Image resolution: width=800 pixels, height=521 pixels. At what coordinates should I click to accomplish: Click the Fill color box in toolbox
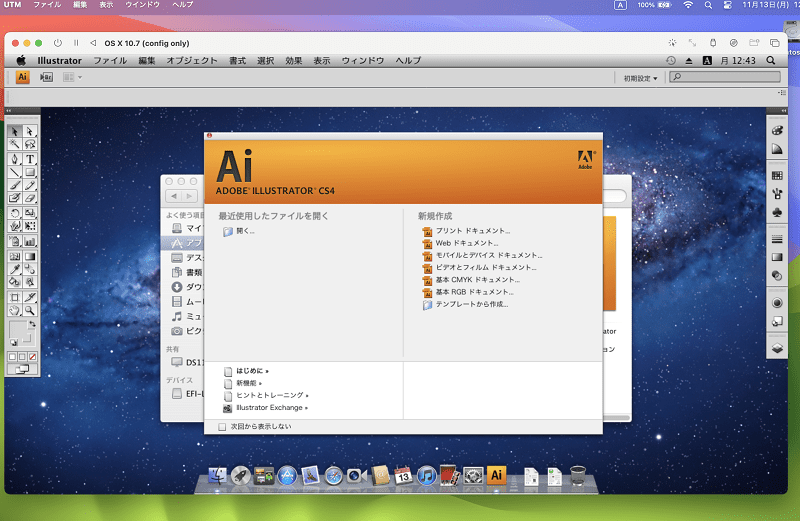pos(17,330)
